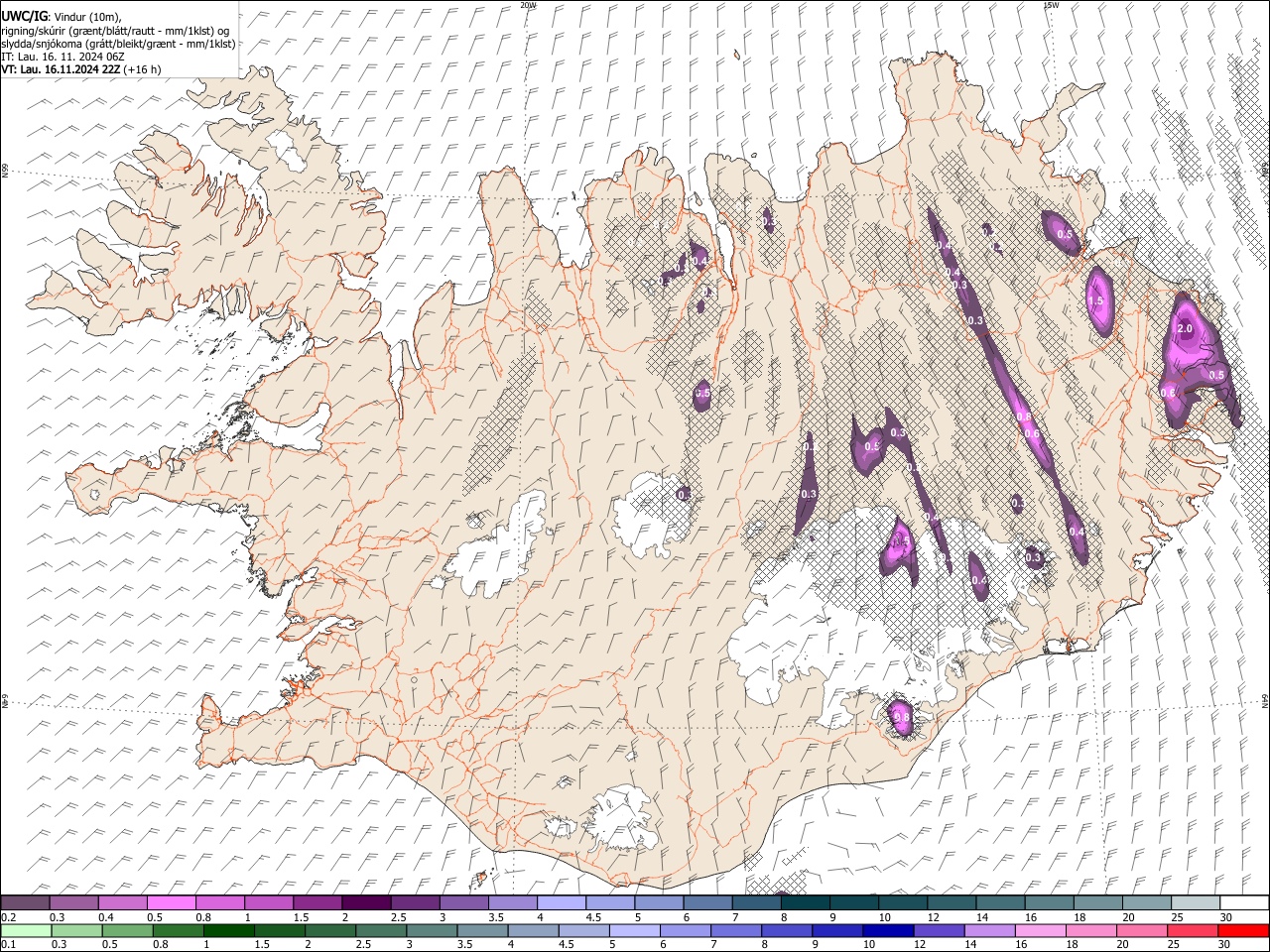This screenshot has width=1270, height=952.
Task: Click the 0.4 value label in top legend
Action: tap(106, 917)
